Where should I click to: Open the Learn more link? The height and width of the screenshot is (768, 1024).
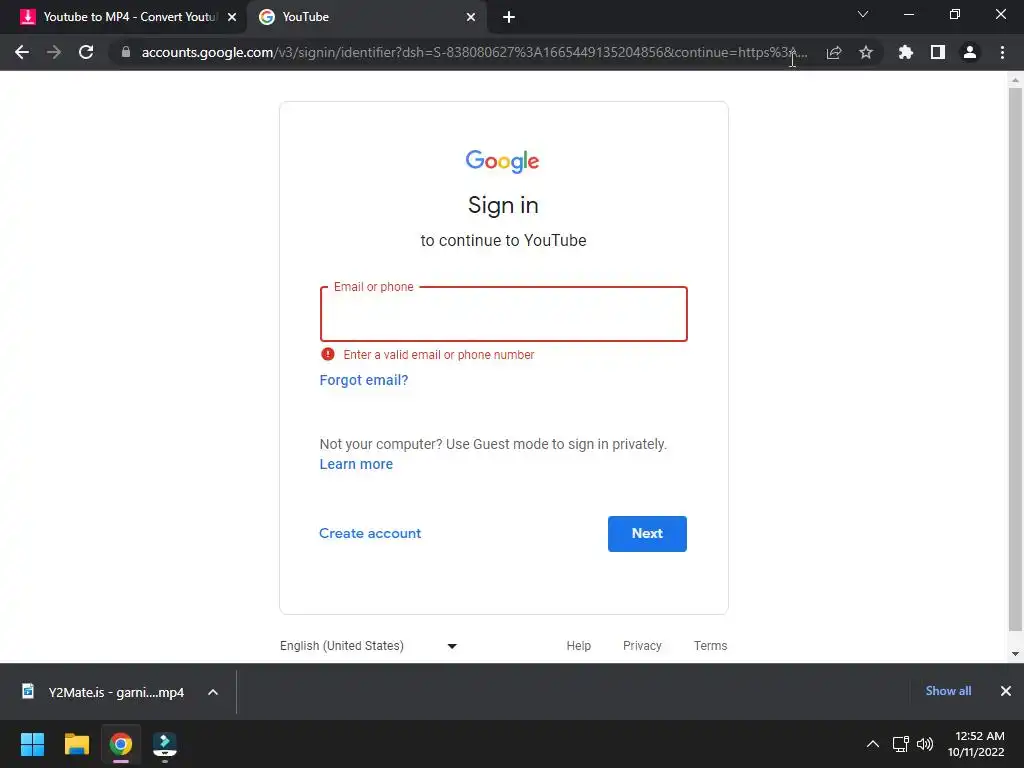pyautogui.click(x=356, y=464)
